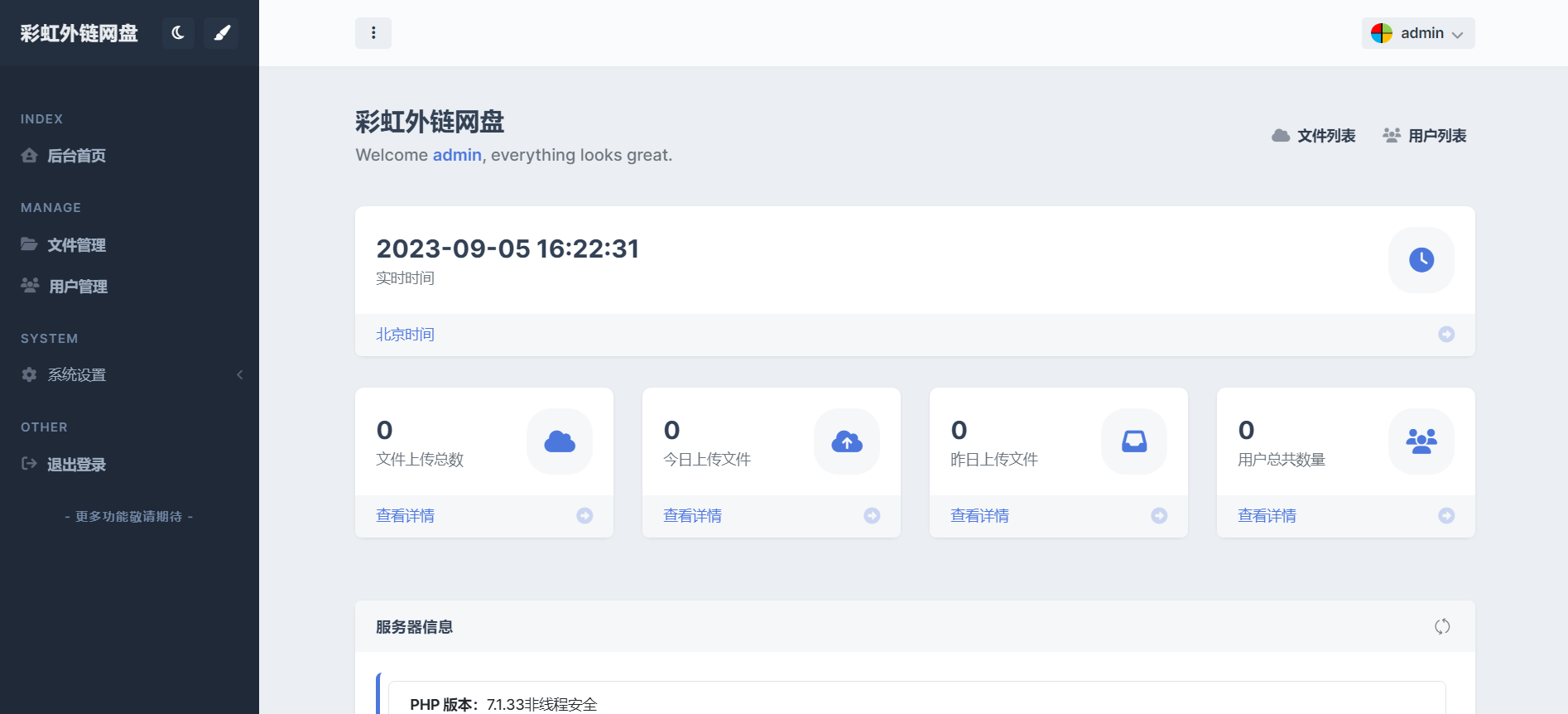Click the users icon beside 用户管理
This screenshot has width=1568, height=714.
tap(30, 285)
